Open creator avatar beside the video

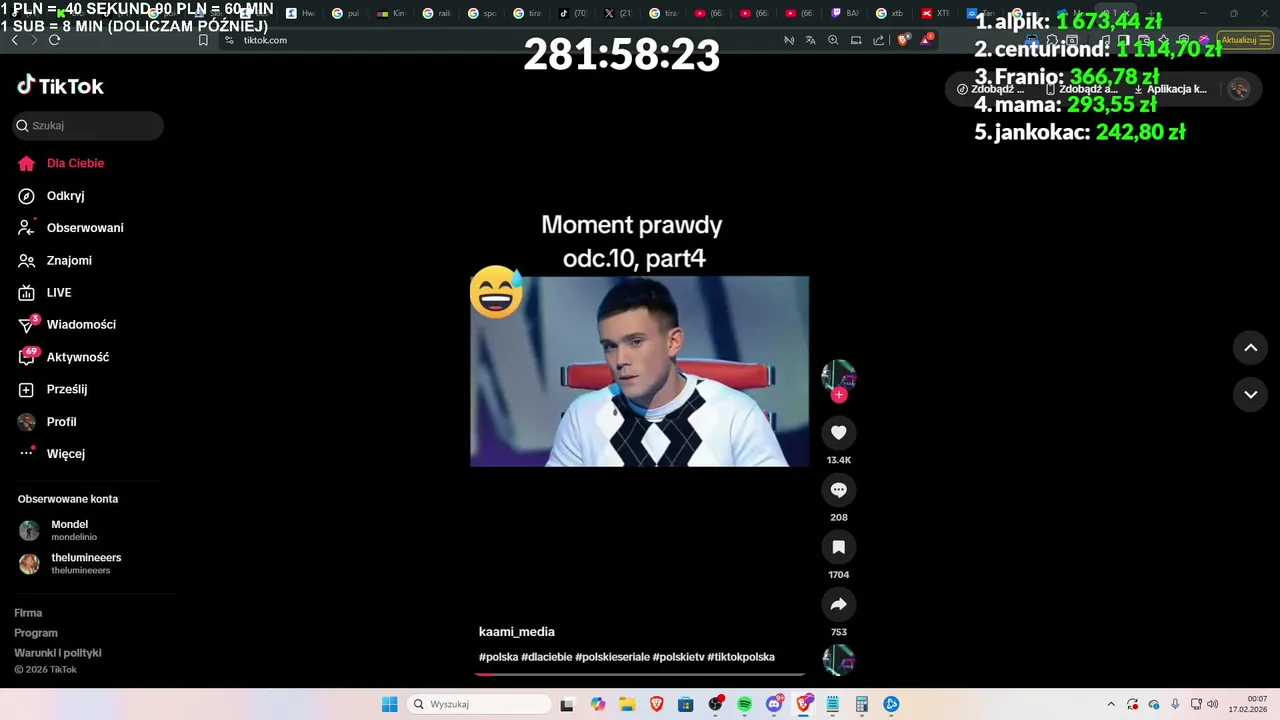click(838, 376)
